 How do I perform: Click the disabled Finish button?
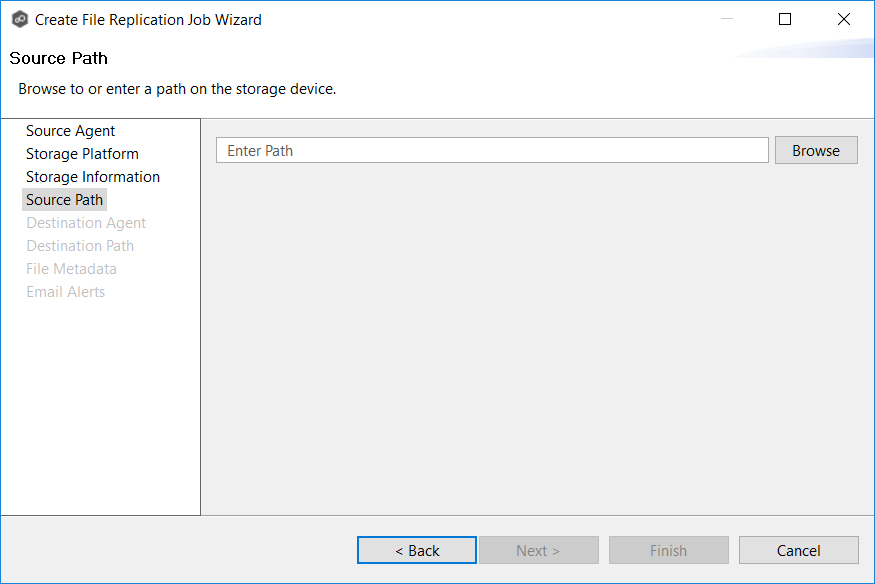(668, 550)
